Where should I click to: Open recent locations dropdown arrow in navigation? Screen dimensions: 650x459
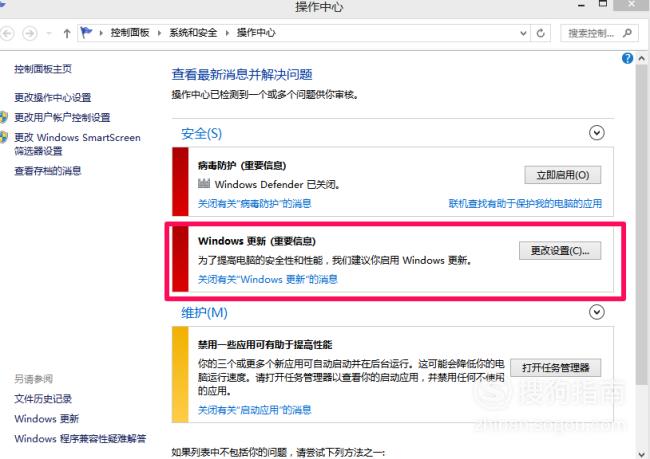[x=49, y=33]
